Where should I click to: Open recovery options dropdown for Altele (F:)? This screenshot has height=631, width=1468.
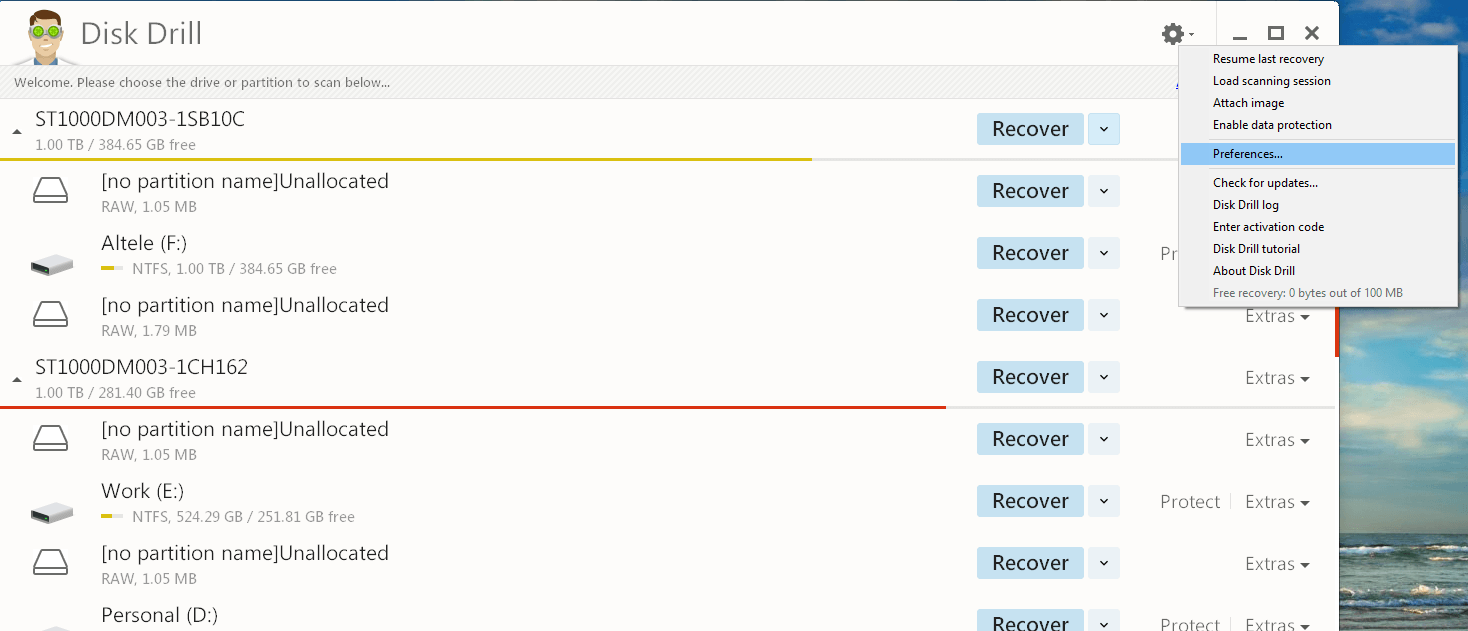pos(1104,253)
